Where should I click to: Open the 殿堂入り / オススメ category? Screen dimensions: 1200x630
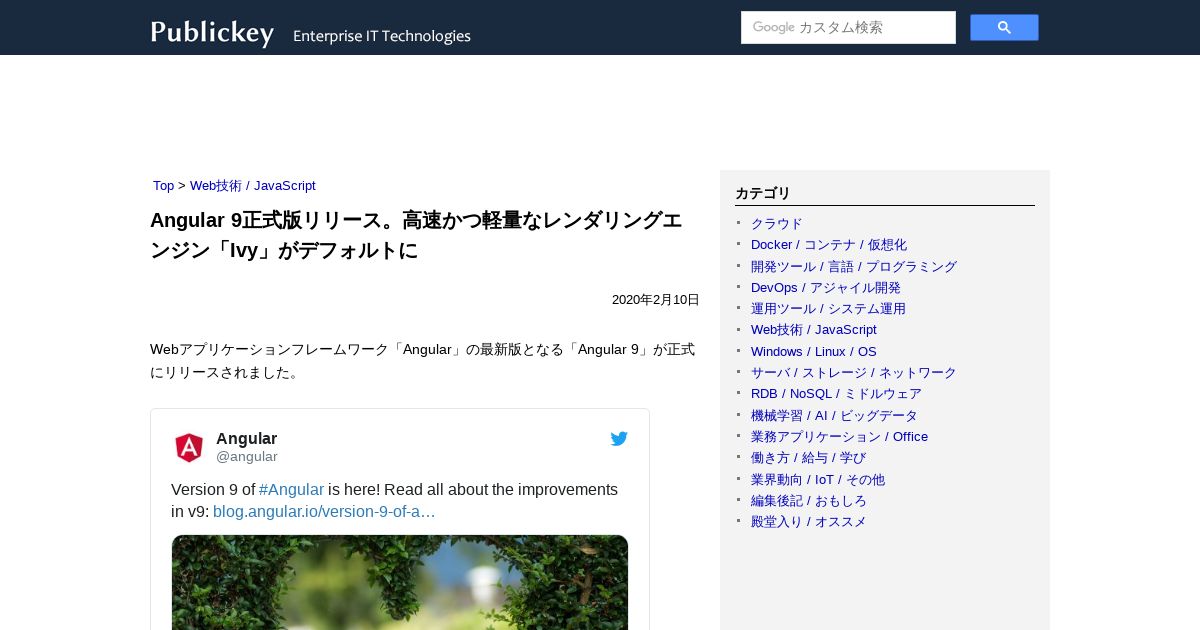[x=809, y=522]
